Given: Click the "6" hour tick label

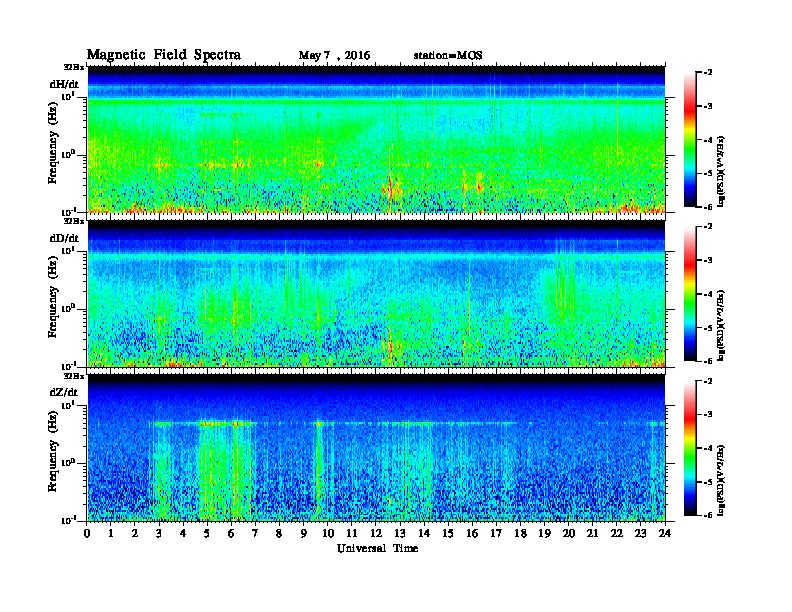Looking at the screenshot, I should pyautogui.click(x=231, y=533).
